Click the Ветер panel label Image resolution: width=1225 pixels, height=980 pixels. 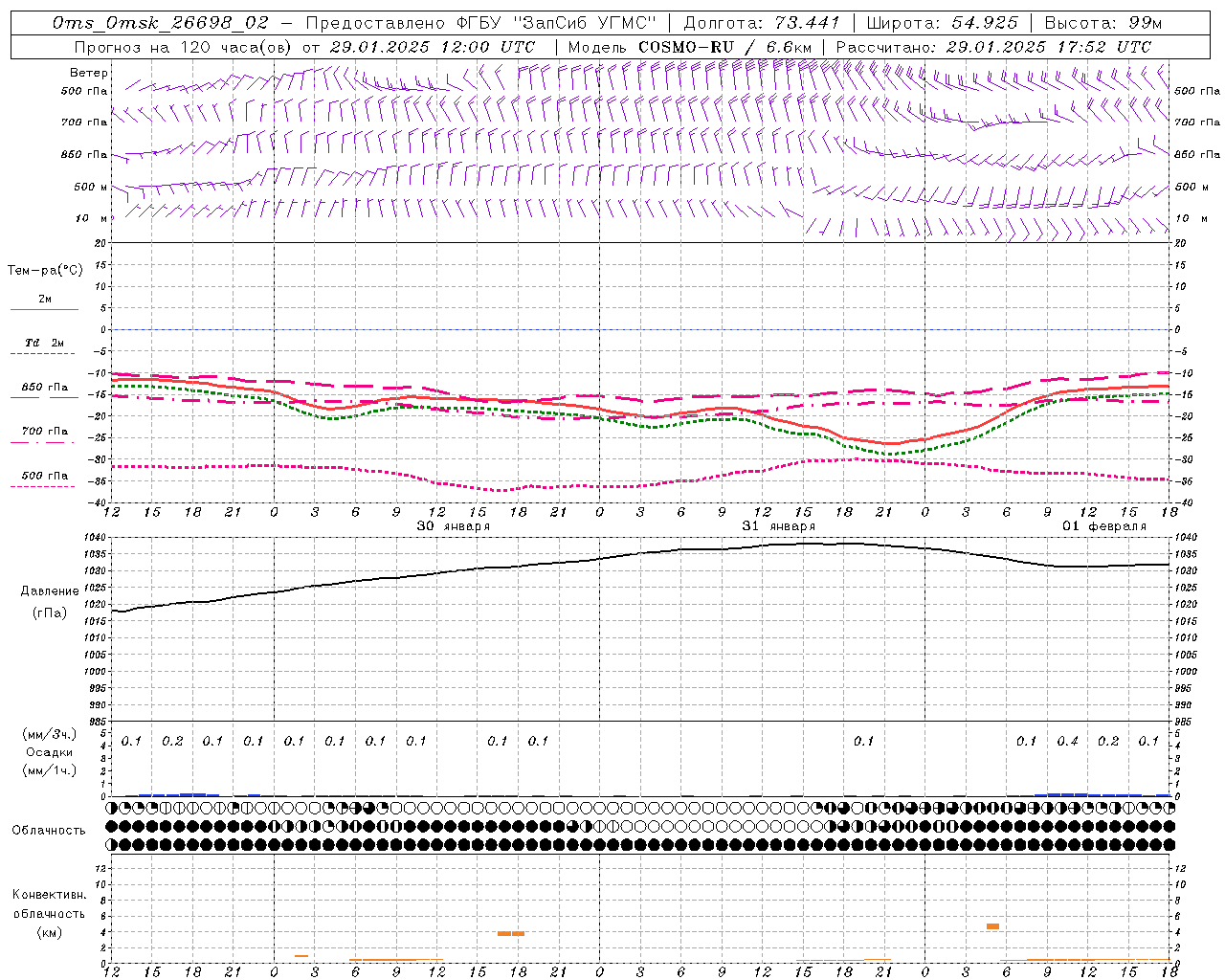(x=89, y=73)
